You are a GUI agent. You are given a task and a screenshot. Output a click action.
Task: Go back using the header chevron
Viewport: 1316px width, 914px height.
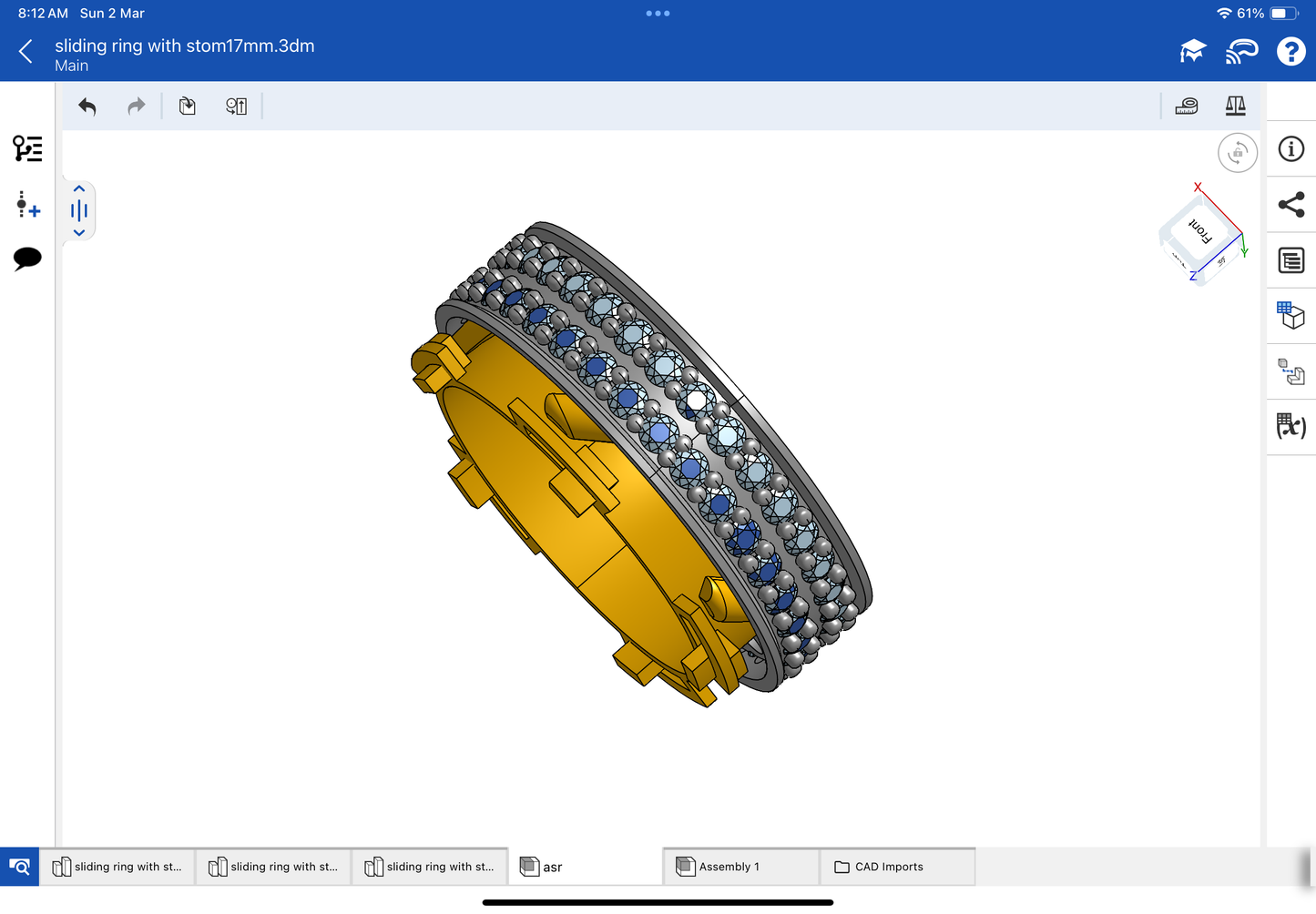point(26,52)
